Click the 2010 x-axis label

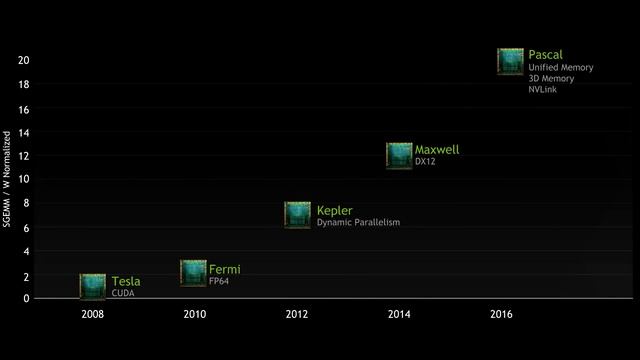pyautogui.click(x=195, y=314)
